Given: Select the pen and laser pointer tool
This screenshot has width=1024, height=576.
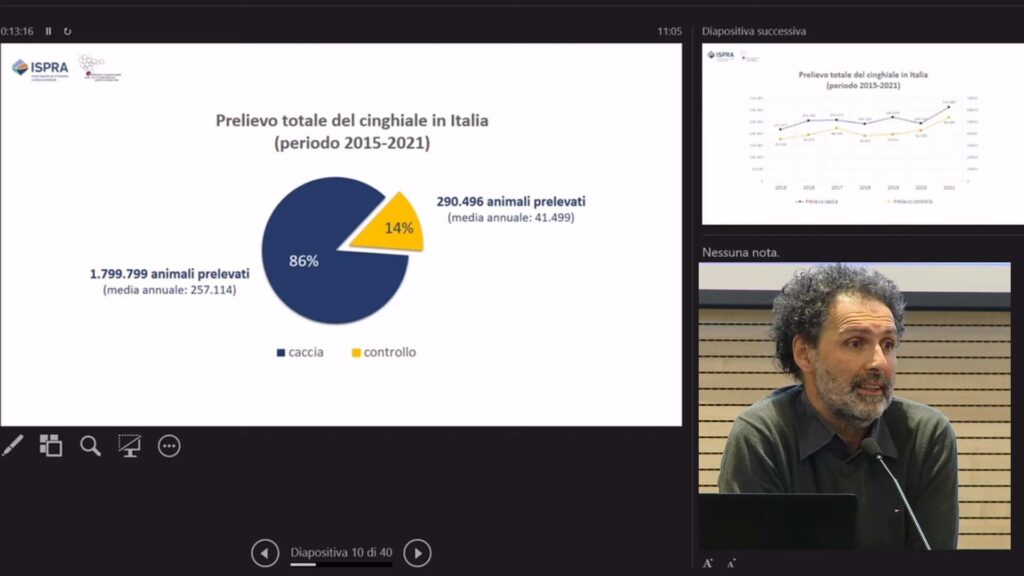Looking at the screenshot, I should coord(12,446).
